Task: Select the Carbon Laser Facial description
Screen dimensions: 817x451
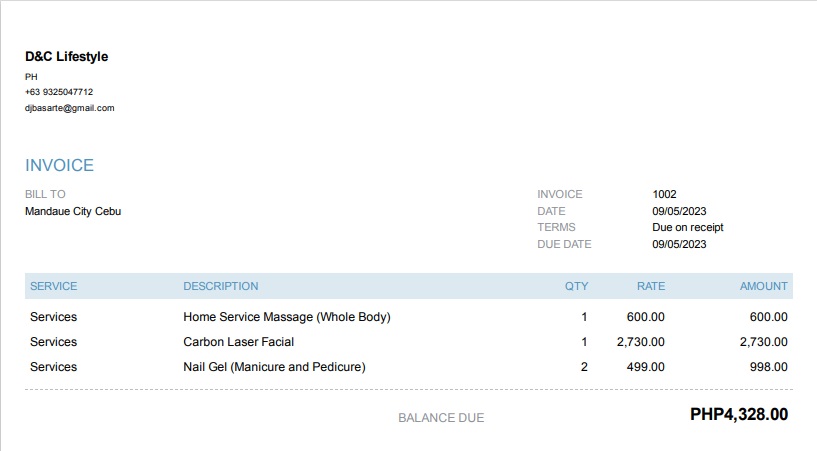Action: [x=238, y=342]
